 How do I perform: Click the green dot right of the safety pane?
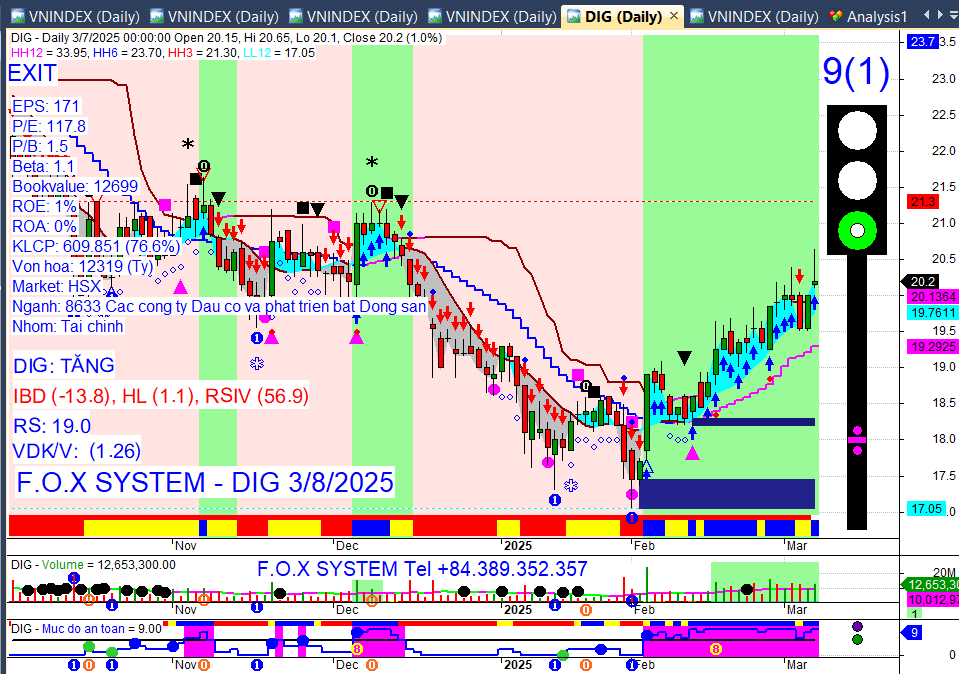coord(857,640)
